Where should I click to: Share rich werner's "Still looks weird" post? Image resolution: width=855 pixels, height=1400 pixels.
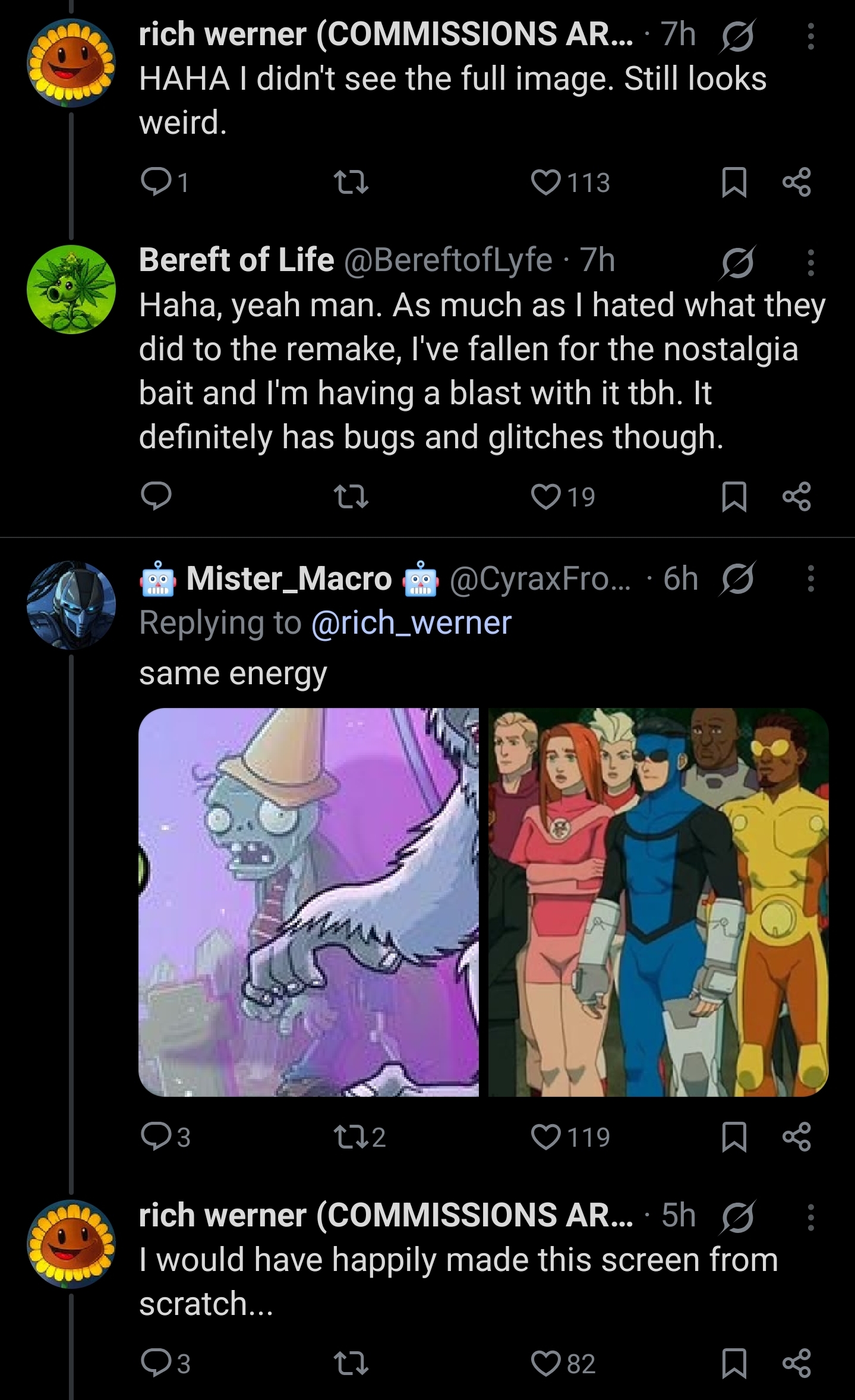797,183
